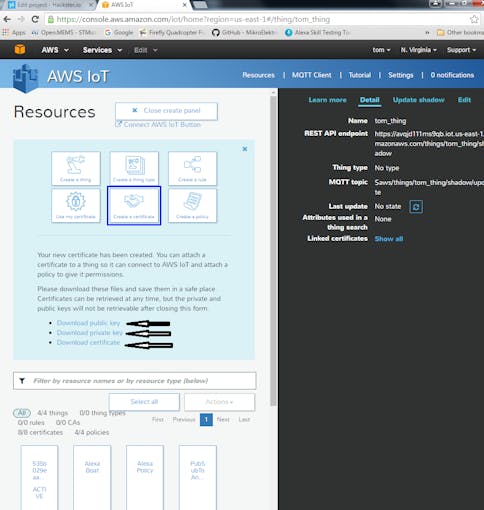Open the tom account dropdown
This screenshot has height=510, width=484.
[x=381, y=50]
